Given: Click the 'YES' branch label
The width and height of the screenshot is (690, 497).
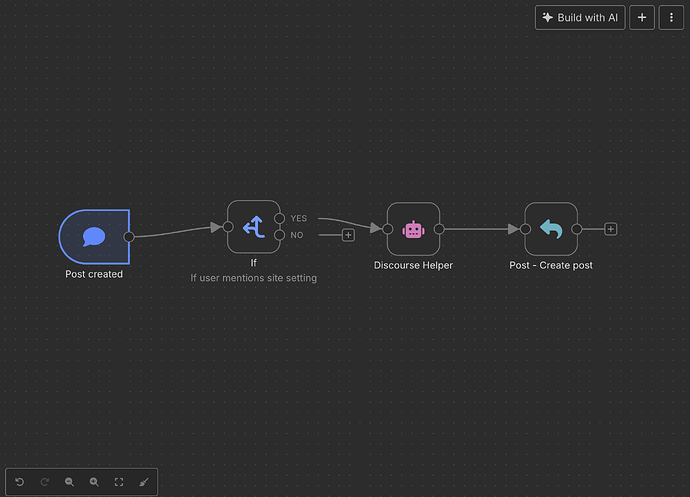Looking at the screenshot, I should (x=299, y=218).
